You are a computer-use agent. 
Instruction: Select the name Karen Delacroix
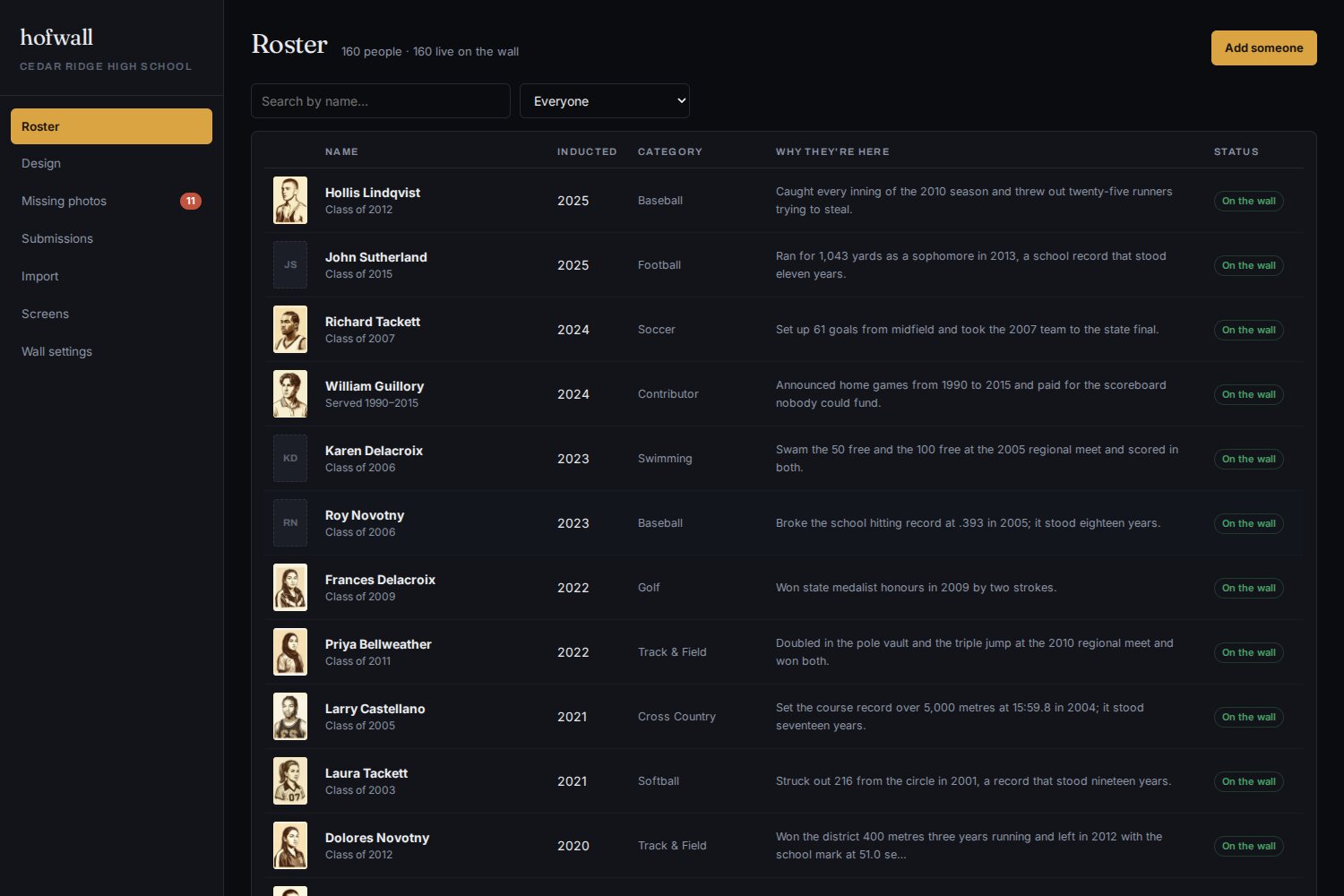point(374,451)
